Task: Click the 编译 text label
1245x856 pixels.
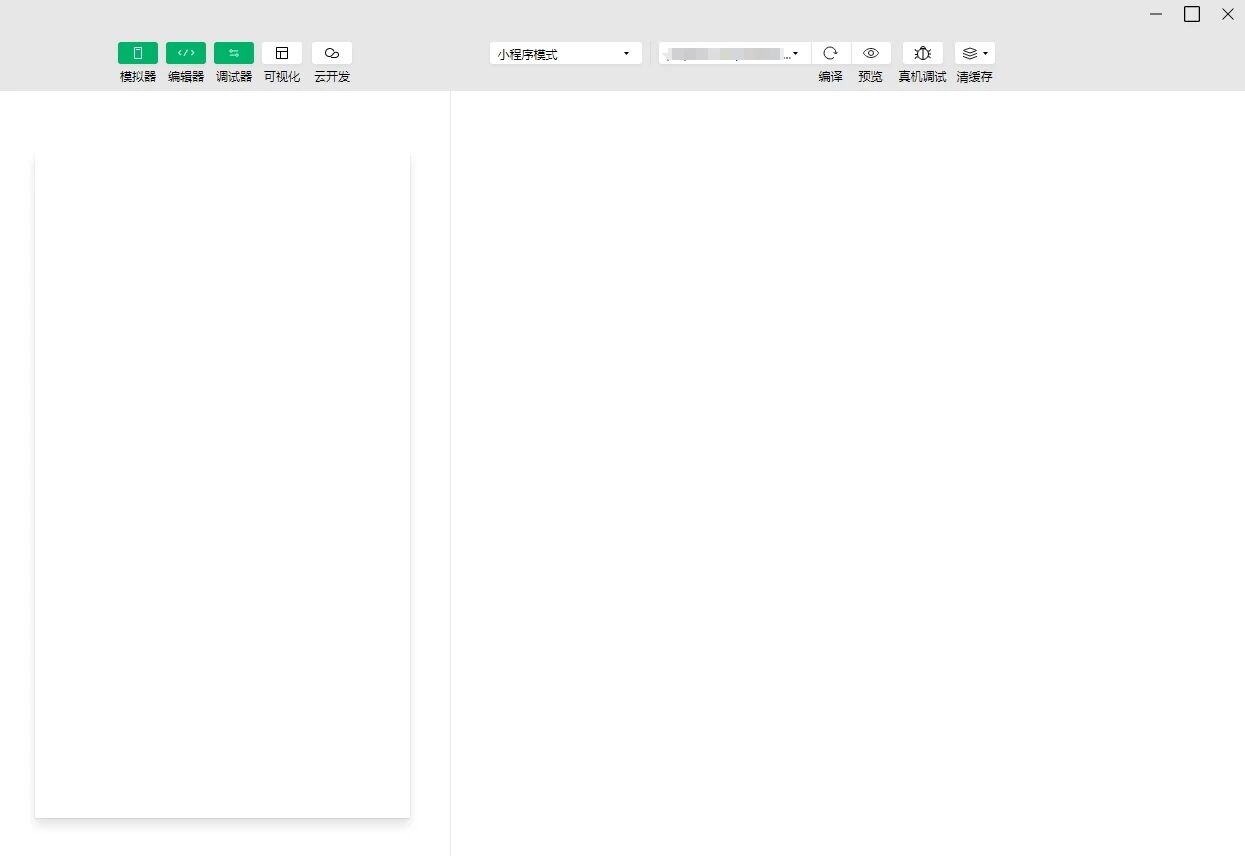Action: (831, 77)
